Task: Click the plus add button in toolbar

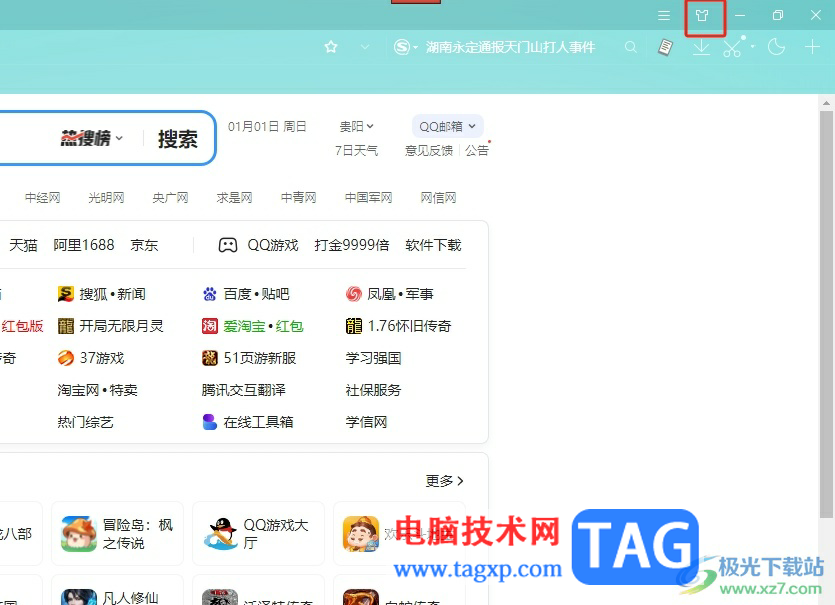Action: point(812,47)
